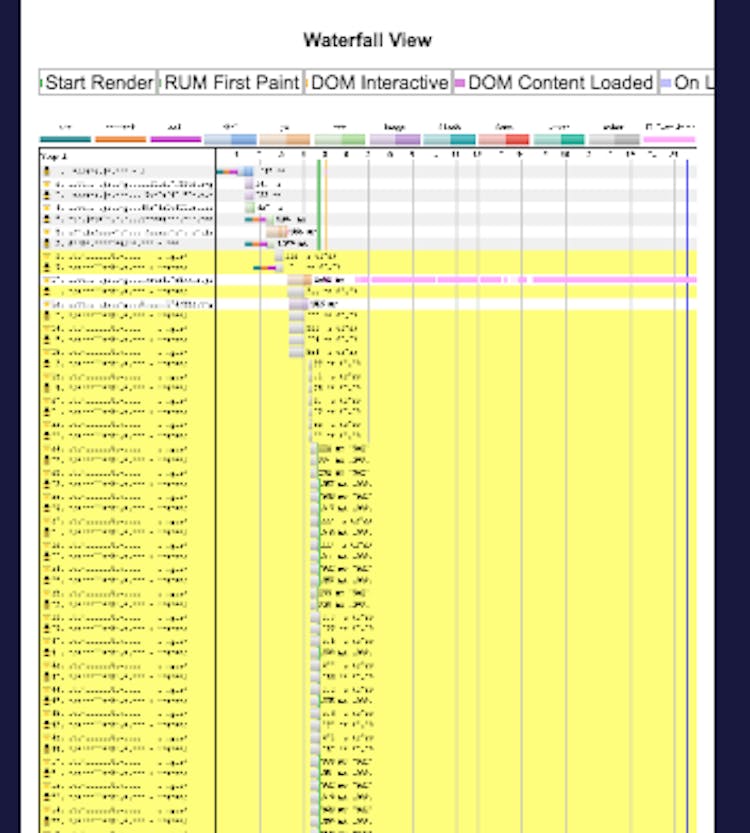Click the Waterfall View heading

pyautogui.click(x=368, y=41)
